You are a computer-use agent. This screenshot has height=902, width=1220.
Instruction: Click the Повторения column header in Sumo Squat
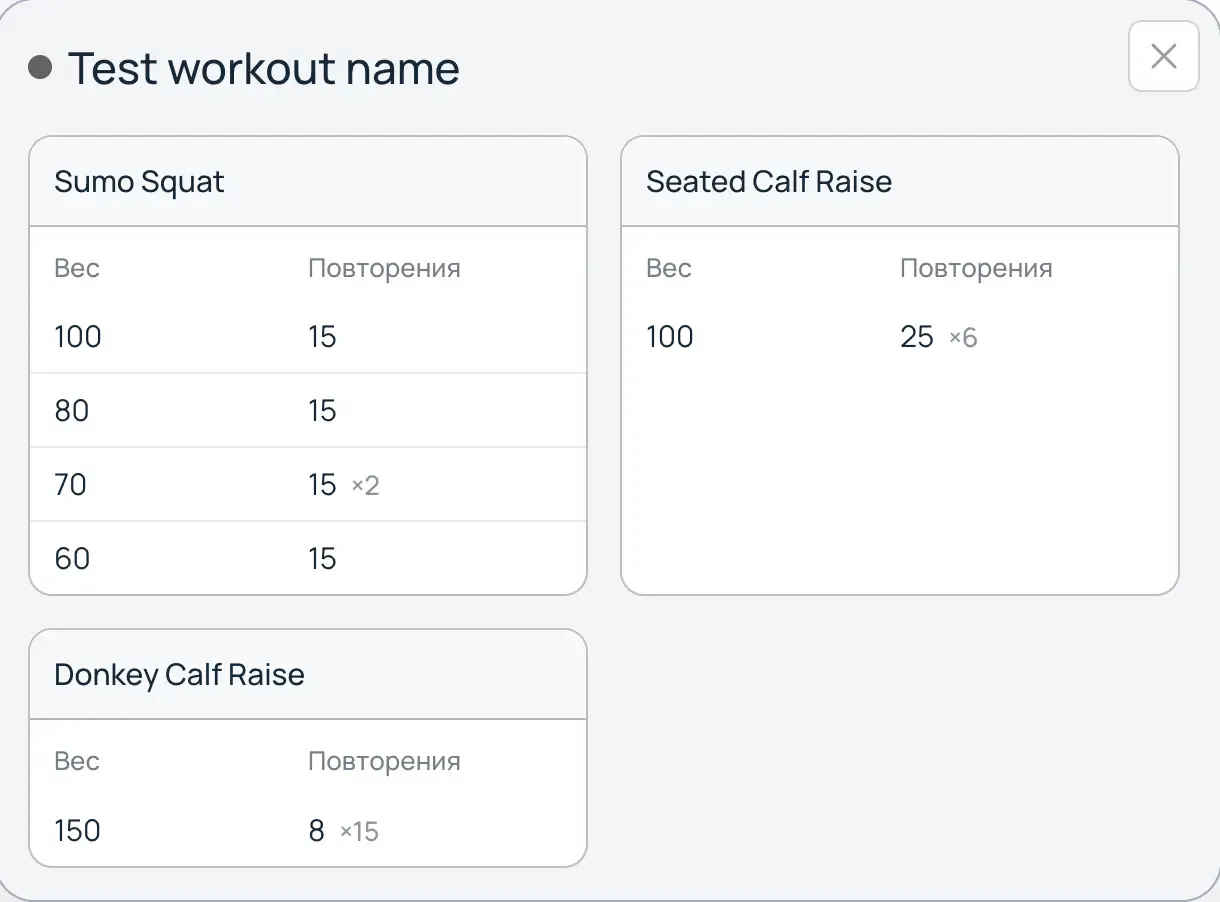click(384, 268)
